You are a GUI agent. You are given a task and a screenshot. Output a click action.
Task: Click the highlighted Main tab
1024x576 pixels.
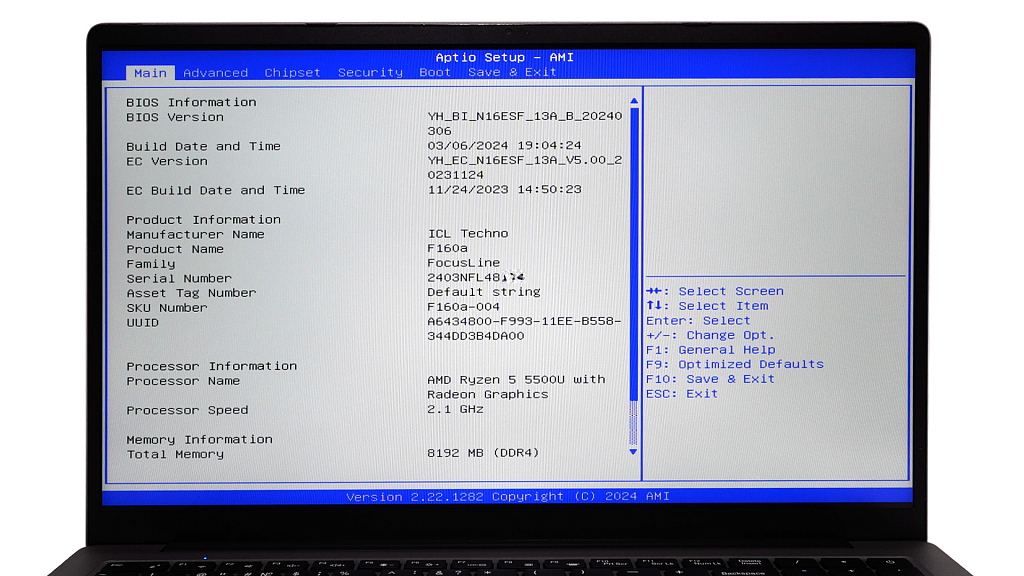pos(150,73)
